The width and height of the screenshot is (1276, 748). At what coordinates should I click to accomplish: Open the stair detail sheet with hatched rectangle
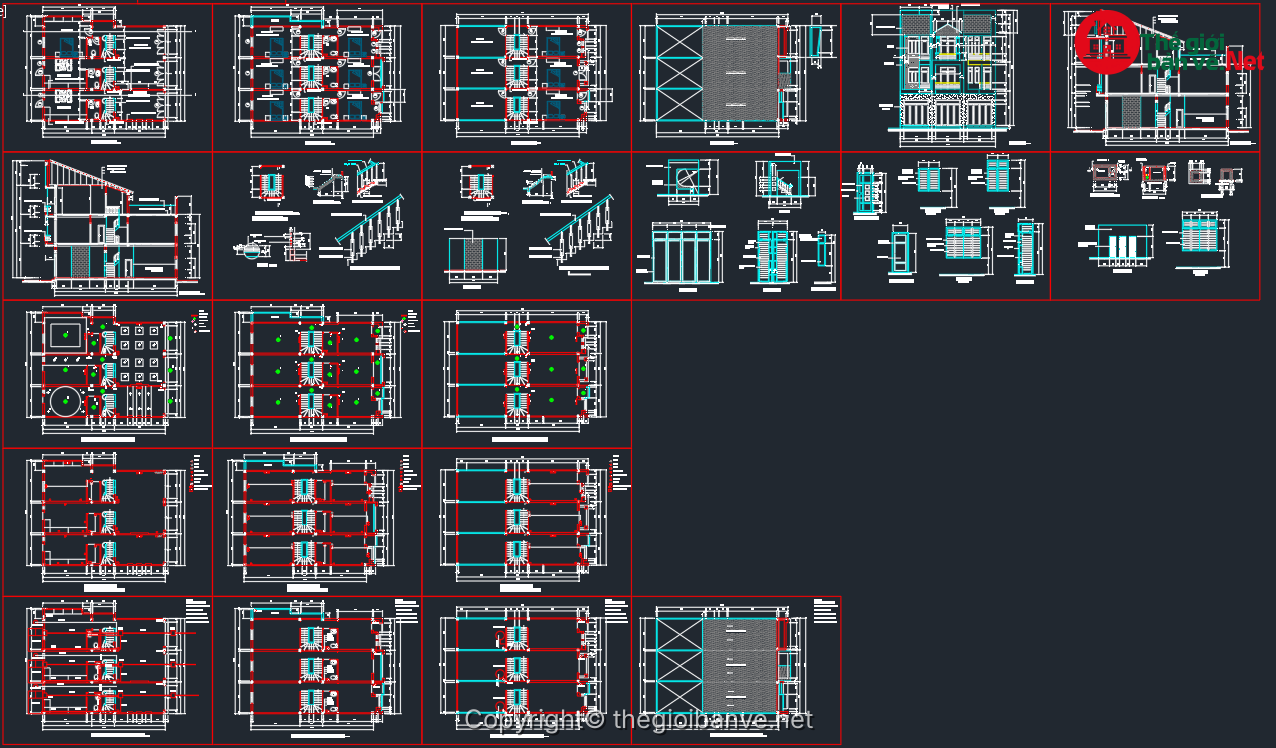click(x=526, y=226)
